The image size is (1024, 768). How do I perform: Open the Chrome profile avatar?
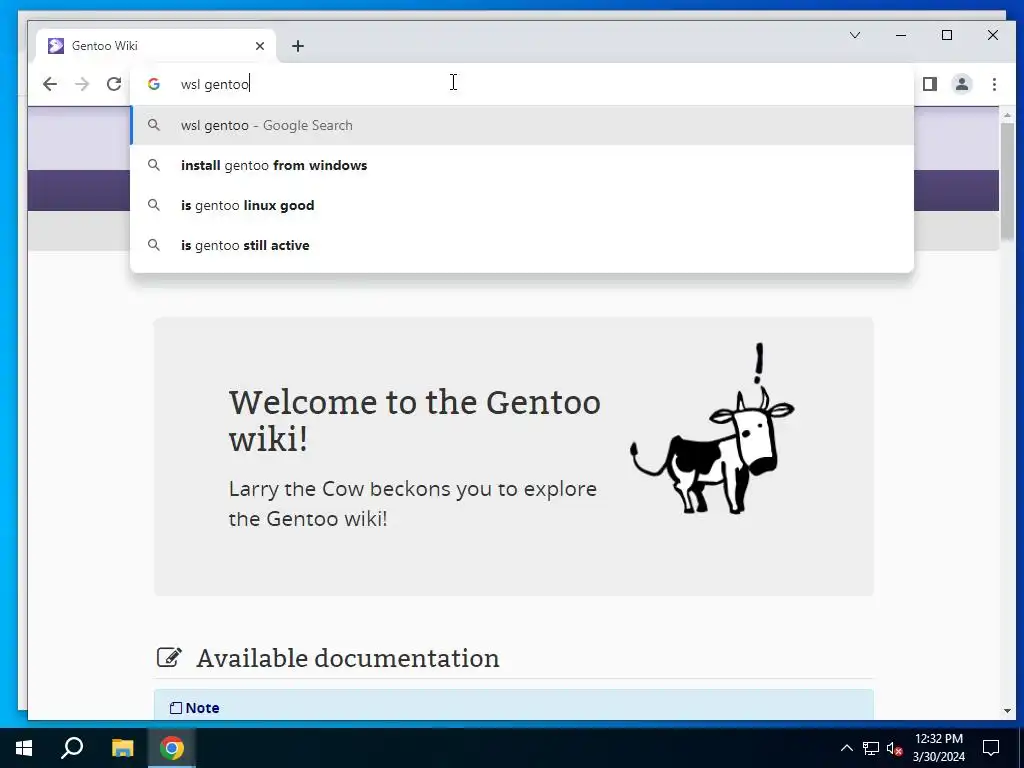(x=962, y=84)
